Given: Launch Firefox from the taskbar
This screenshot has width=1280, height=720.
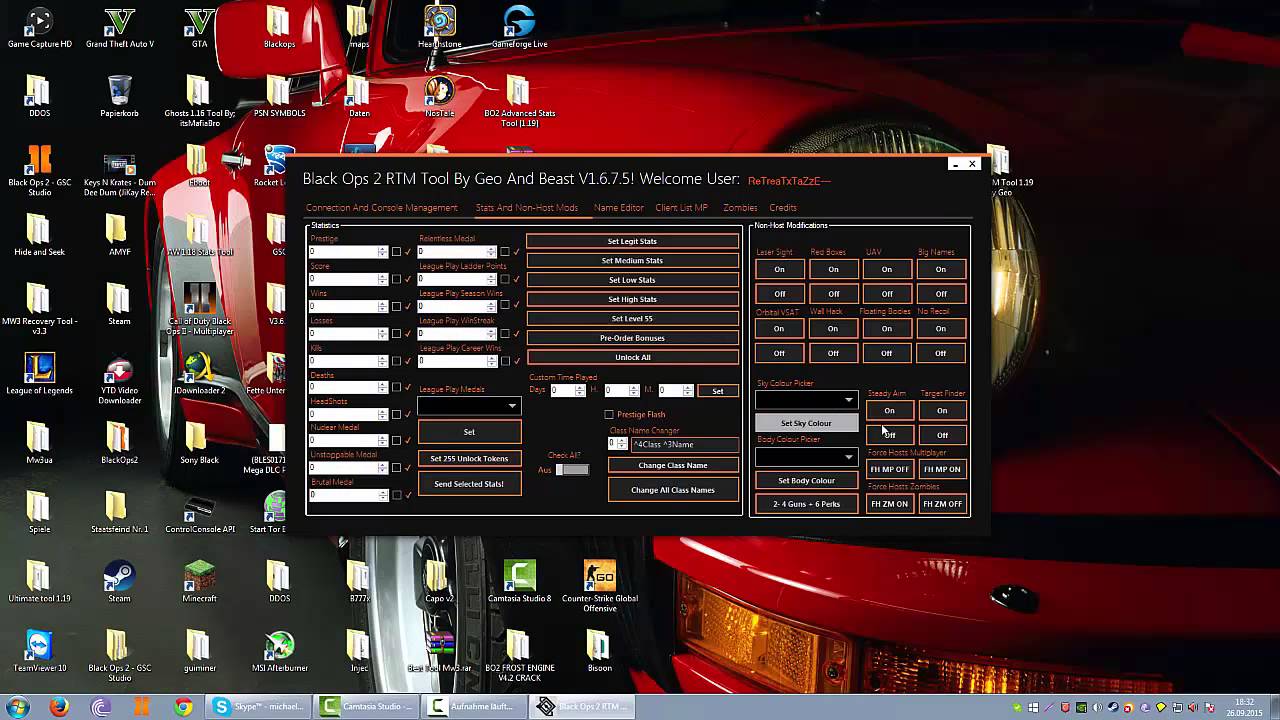Looking at the screenshot, I should pyautogui.click(x=59, y=707).
